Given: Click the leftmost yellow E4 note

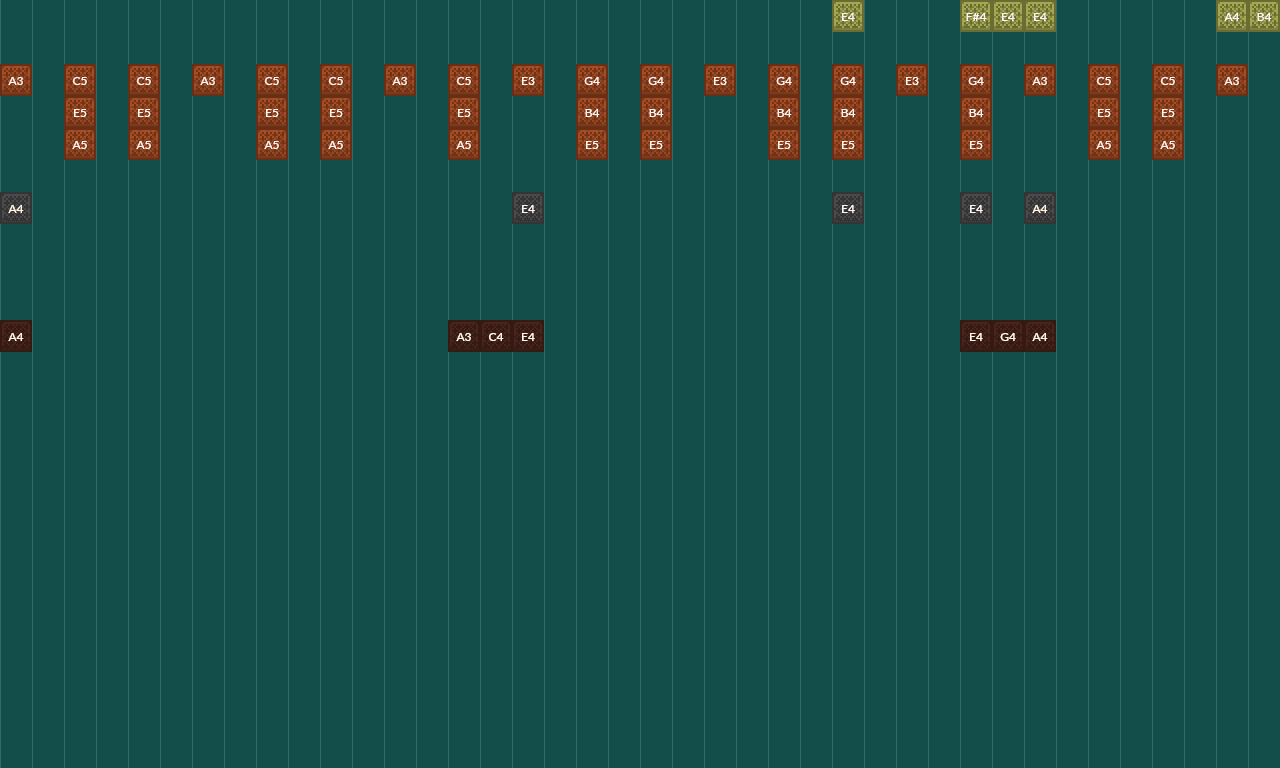Looking at the screenshot, I should click(848, 16).
